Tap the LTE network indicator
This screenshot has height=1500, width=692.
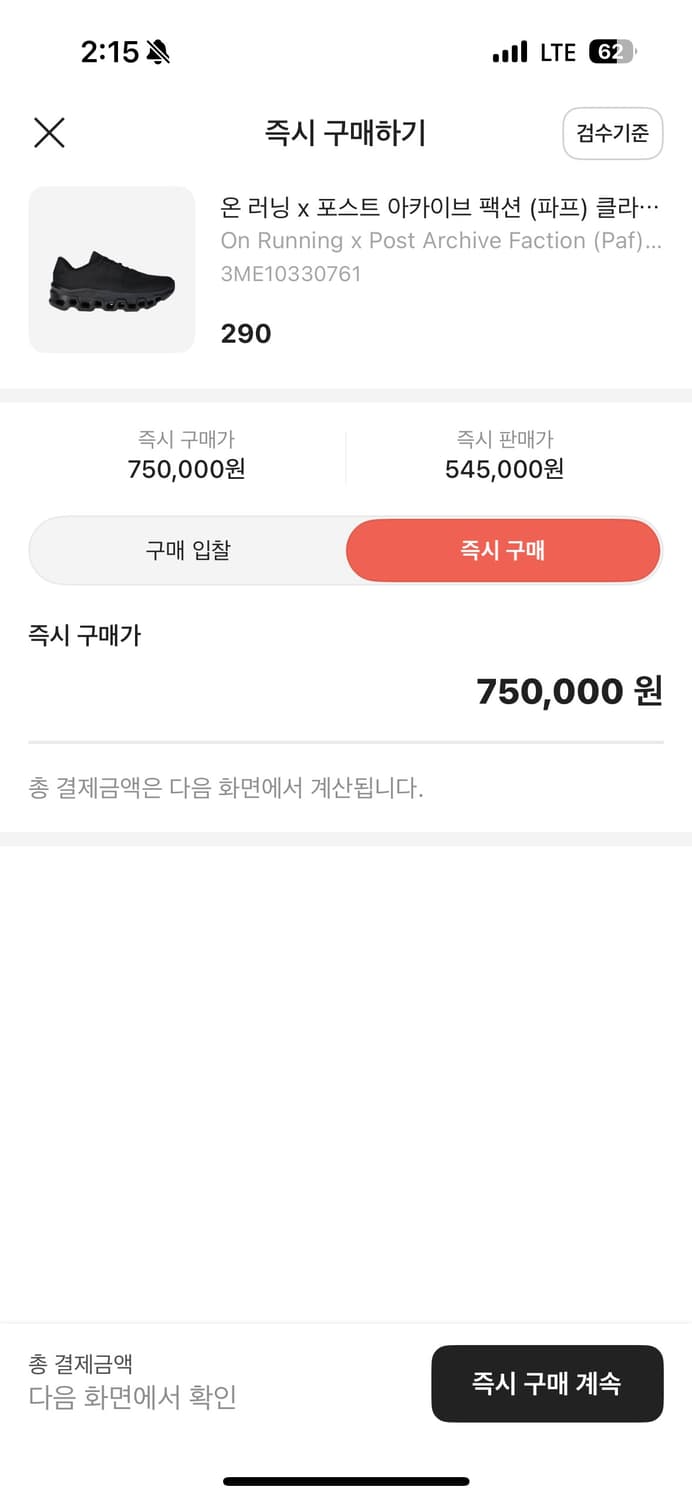click(x=556, y=52)
